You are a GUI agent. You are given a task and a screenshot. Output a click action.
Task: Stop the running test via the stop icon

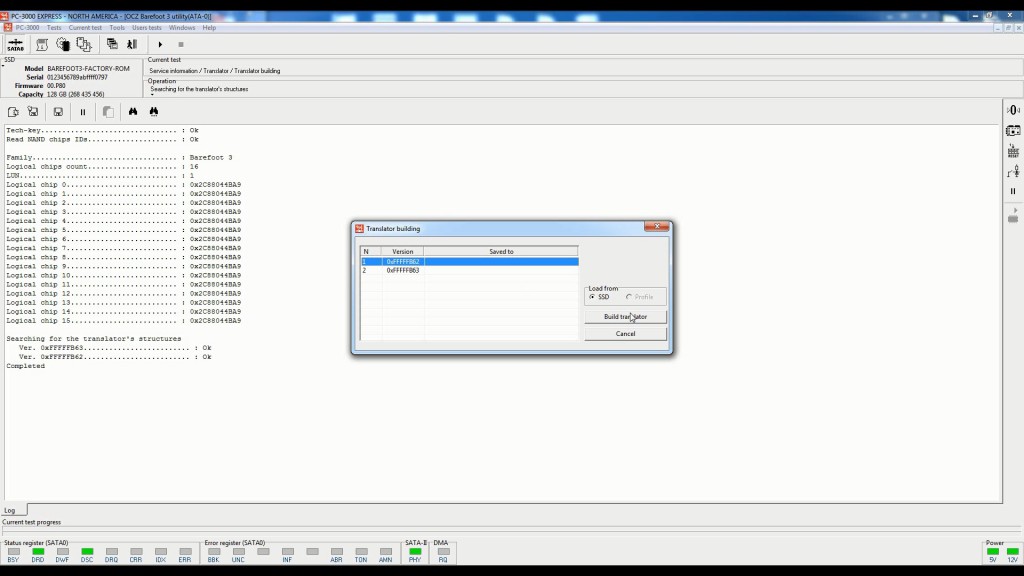[x=182, y=44]
